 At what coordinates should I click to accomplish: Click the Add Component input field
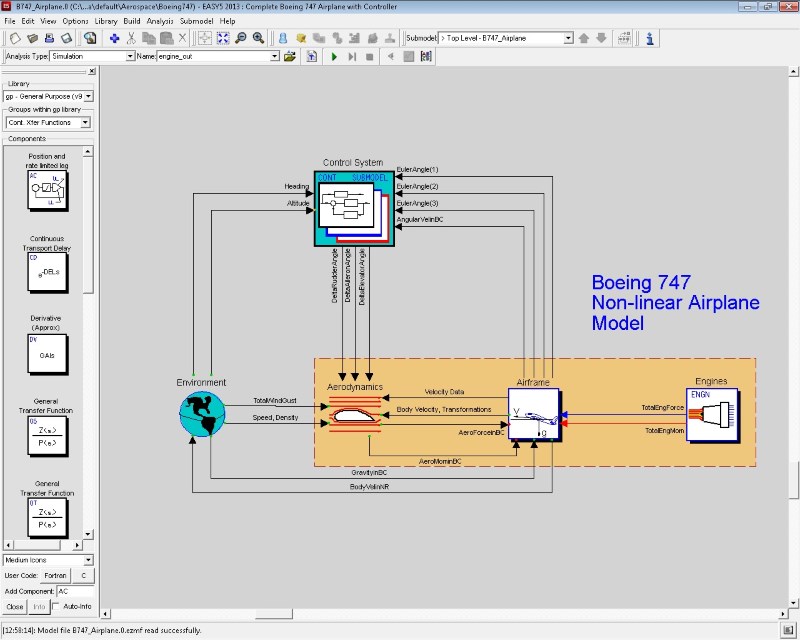point(75,591)
